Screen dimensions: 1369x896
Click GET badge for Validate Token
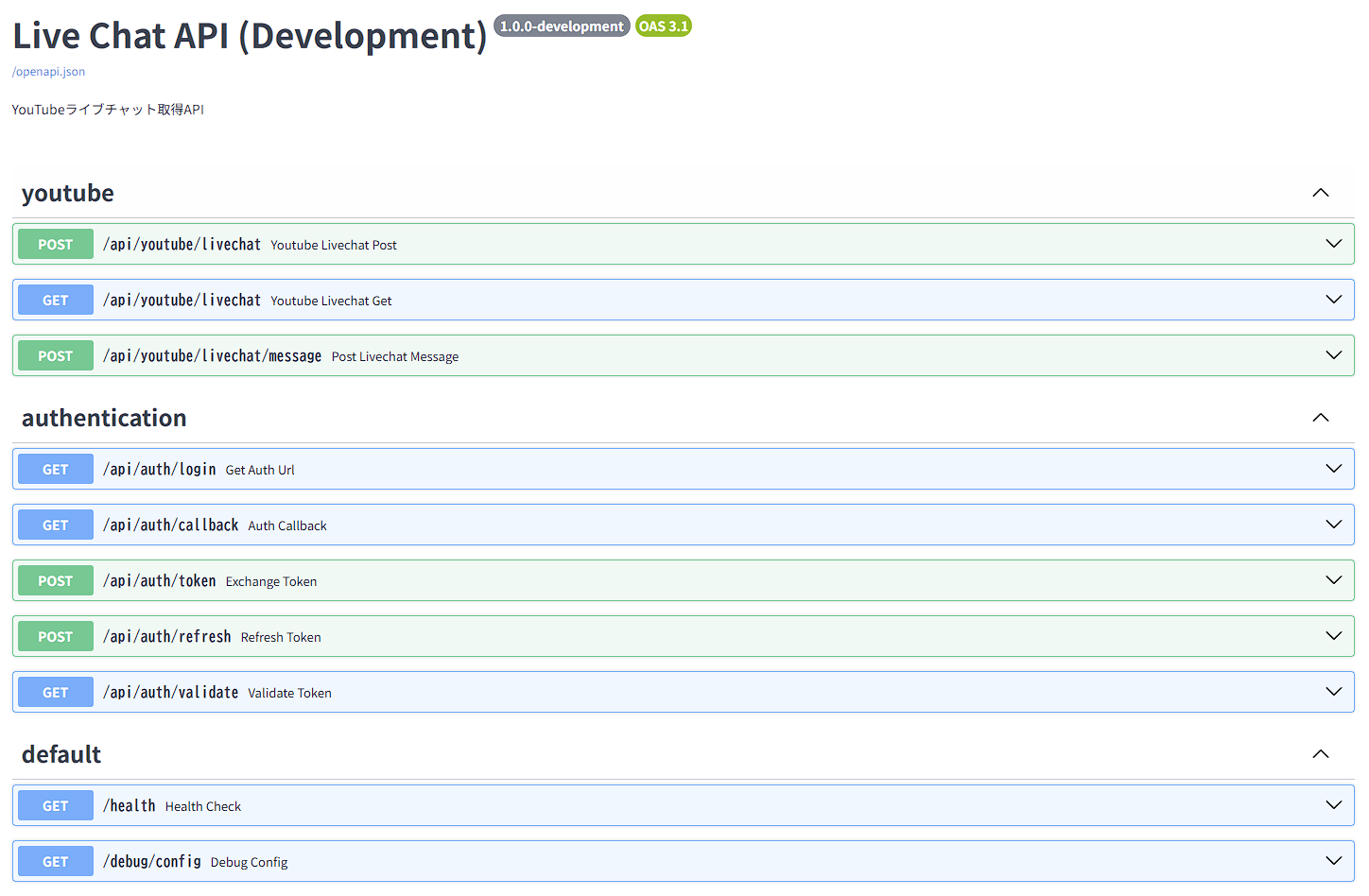click(x=56, y=692)
